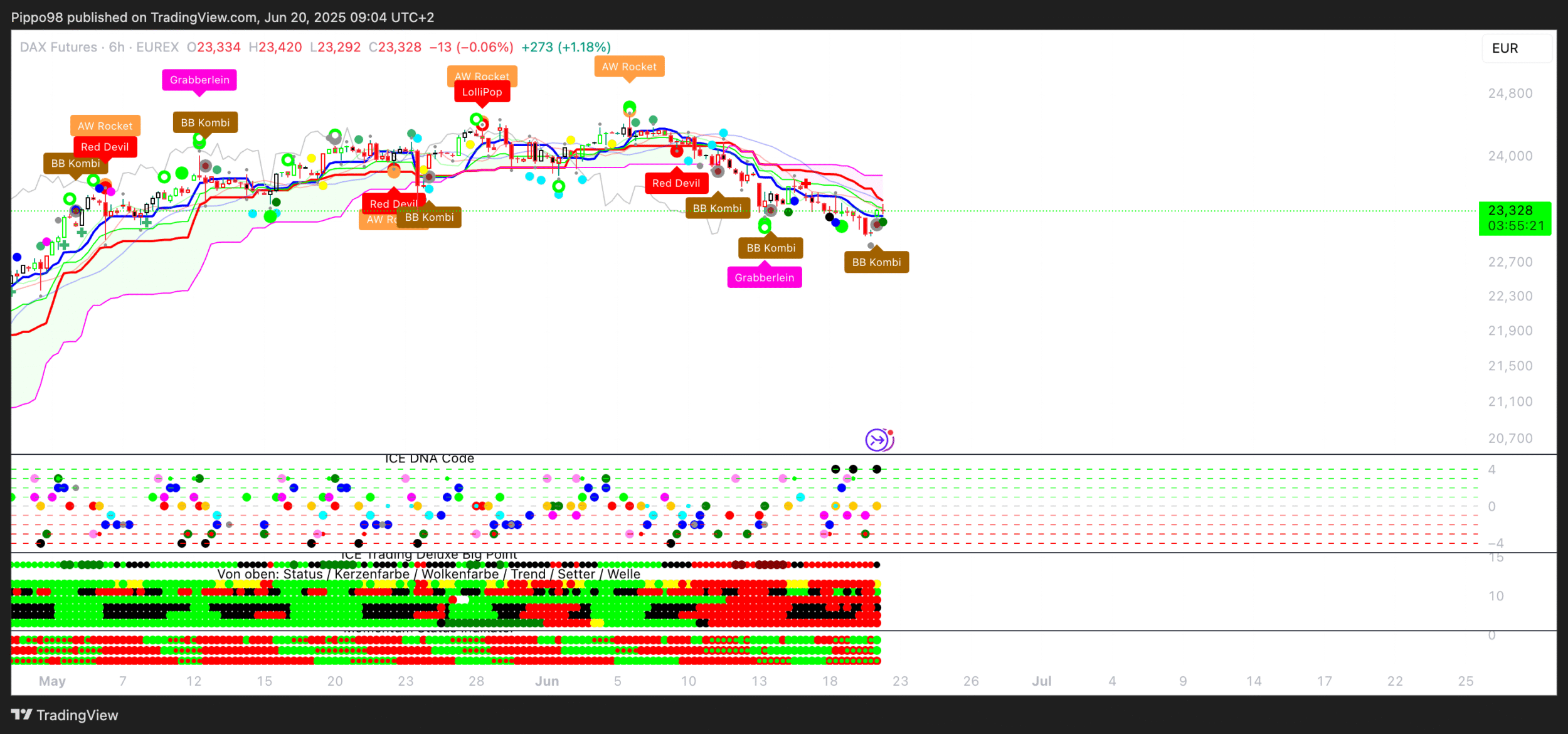Click the BB Kombi label under Grabberlein

[x=205, y=122]
